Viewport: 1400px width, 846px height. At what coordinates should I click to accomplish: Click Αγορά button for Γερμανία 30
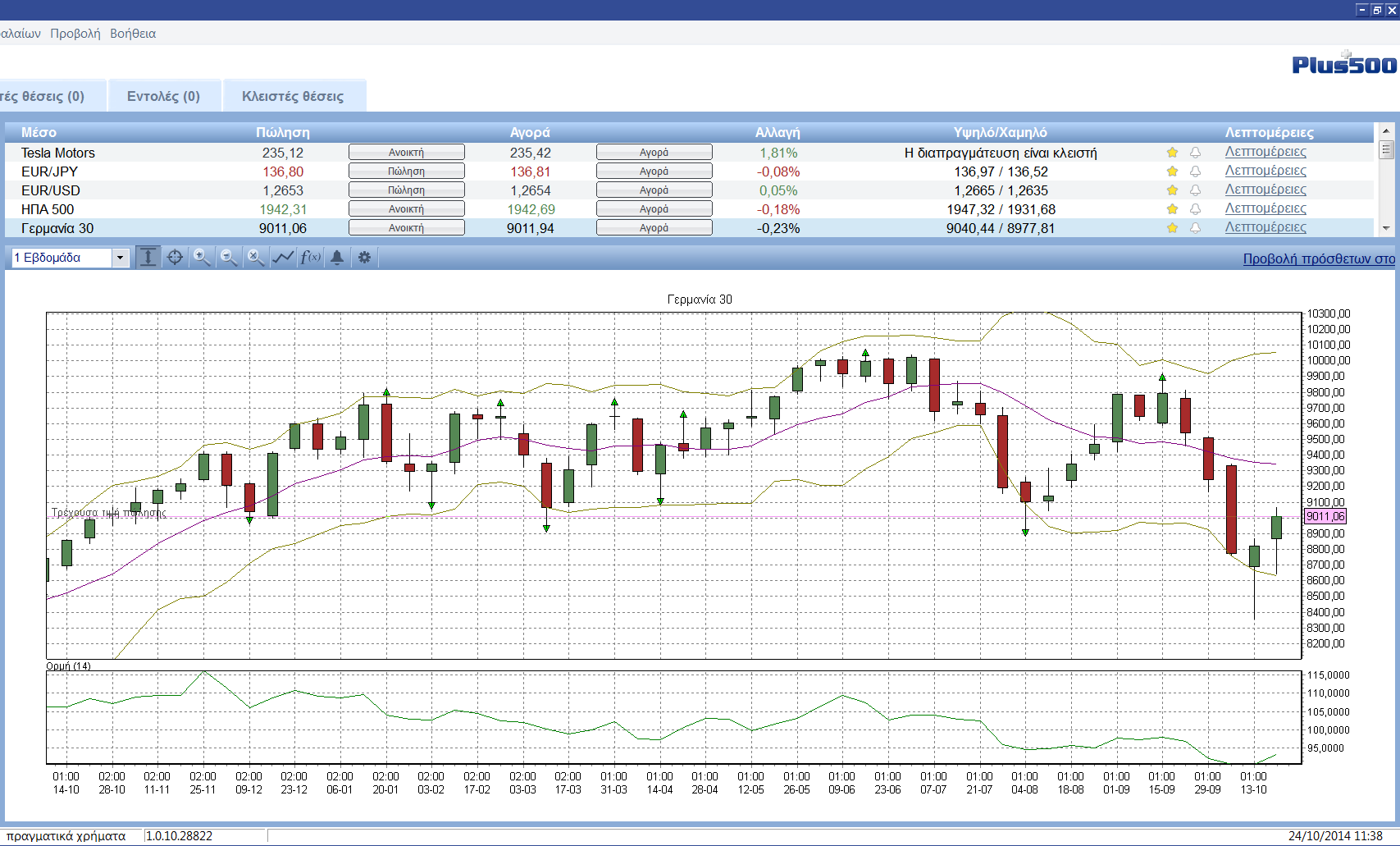[654, 228]
